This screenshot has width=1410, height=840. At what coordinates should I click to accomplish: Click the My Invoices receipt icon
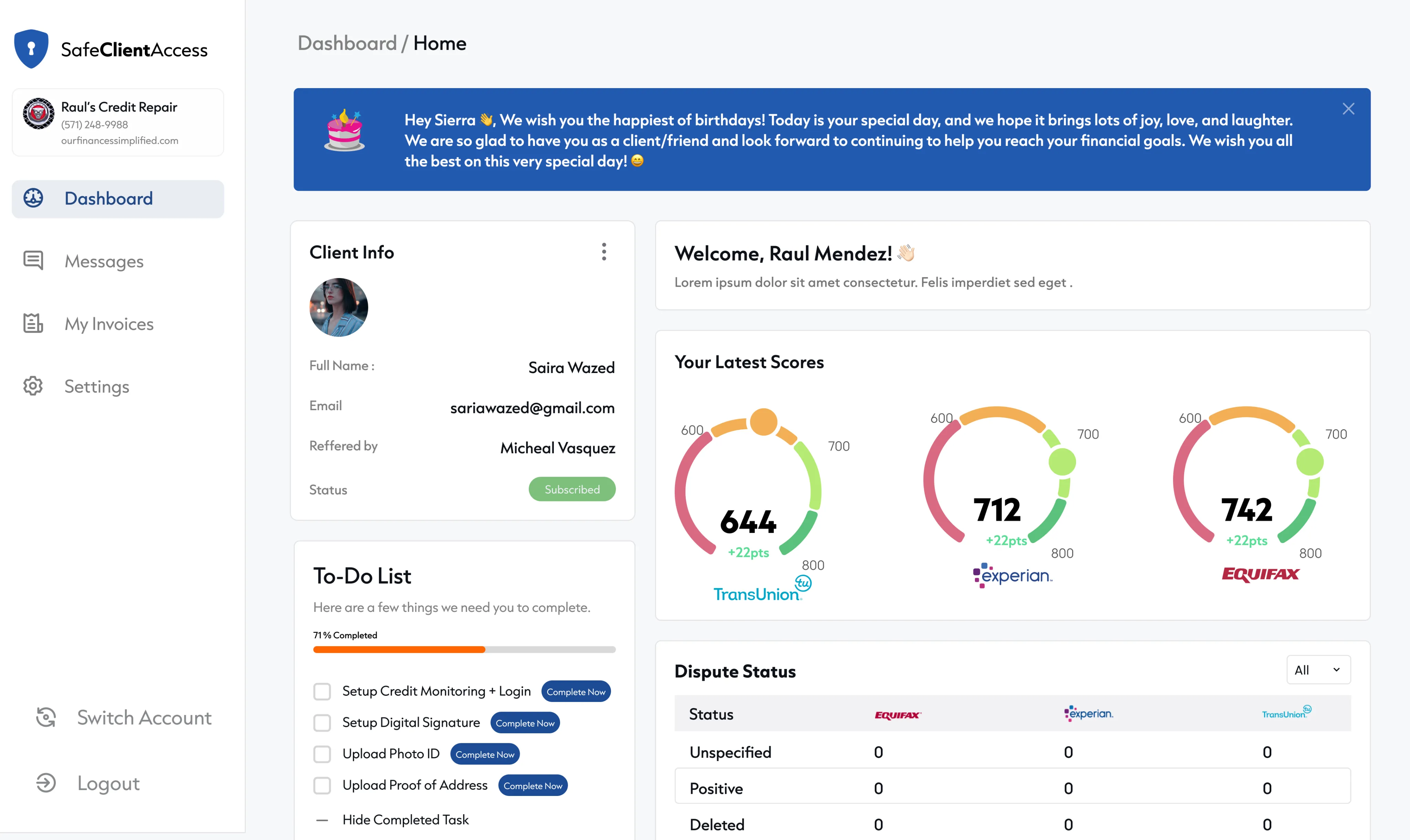[33, 323]
